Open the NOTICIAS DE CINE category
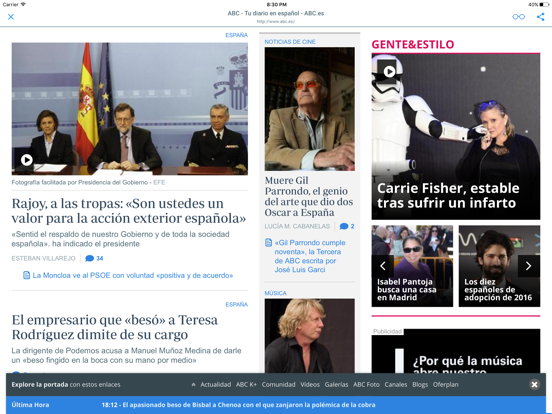 coord(290,42)
